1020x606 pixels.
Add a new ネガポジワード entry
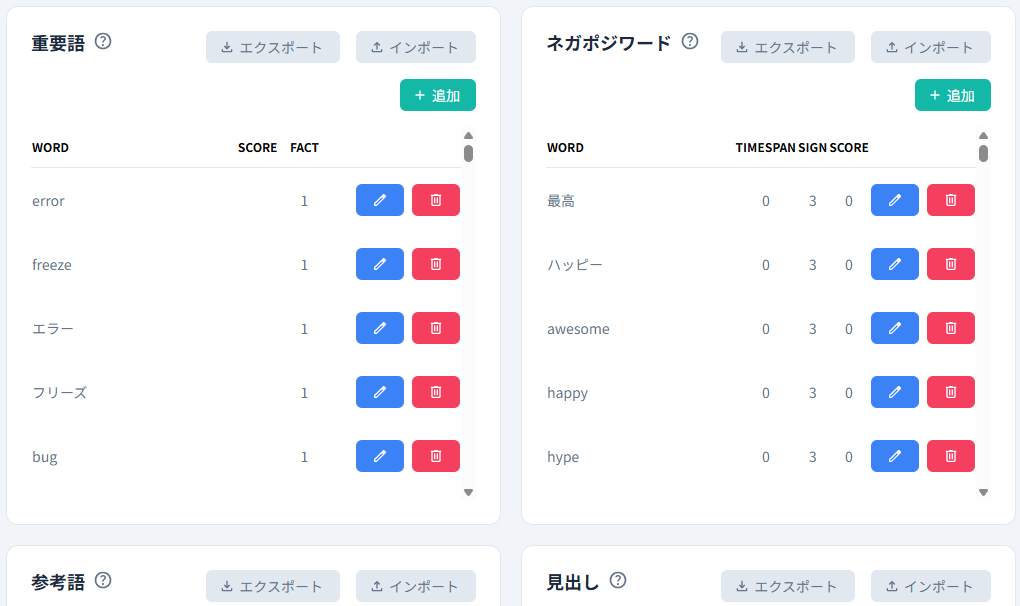pyautogui.click(x=952, y=95)
